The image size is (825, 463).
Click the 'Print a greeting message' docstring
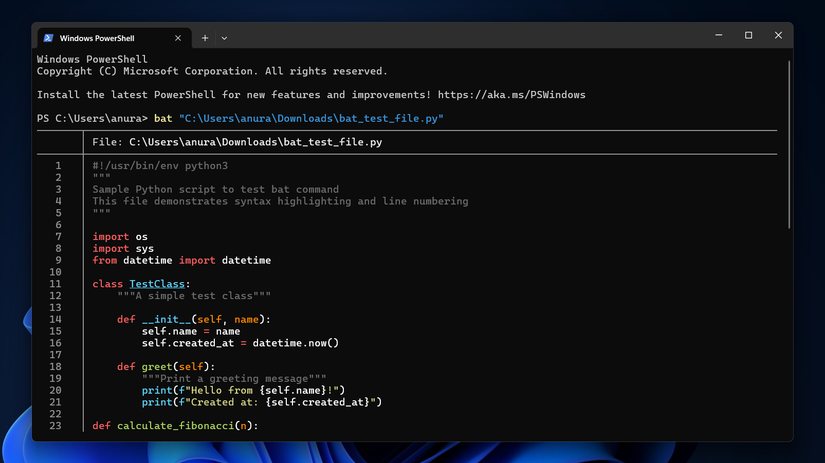coord(234,379)
